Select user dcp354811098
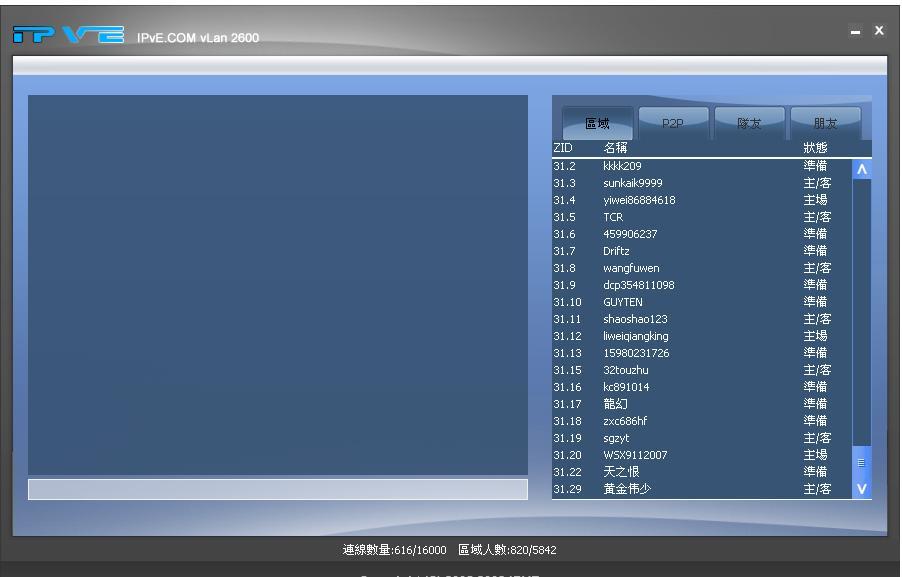Image resolution: width=902 pixels, height=577 pixels. (702, 285)
